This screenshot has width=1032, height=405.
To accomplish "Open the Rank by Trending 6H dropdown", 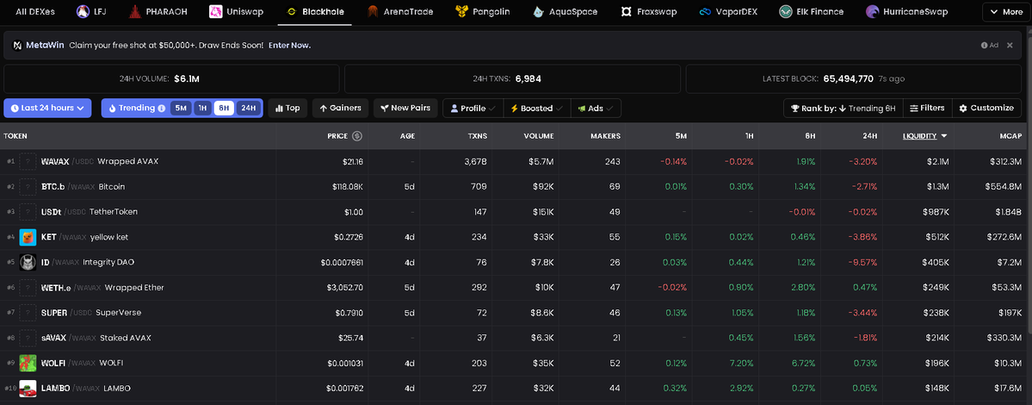I will (x=845, y=108).
